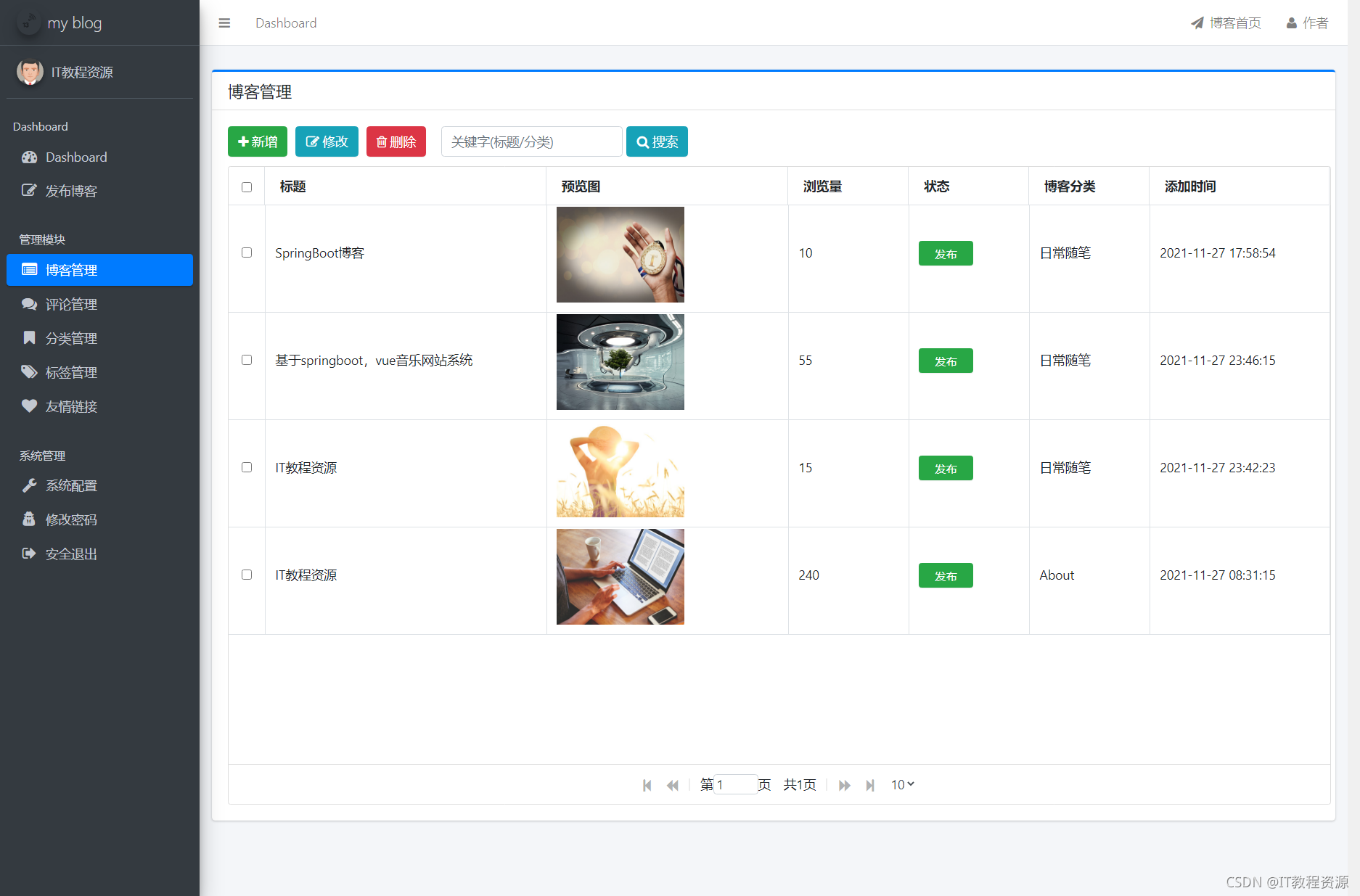Click 发布 status in the 15 views row

(946, 468)
